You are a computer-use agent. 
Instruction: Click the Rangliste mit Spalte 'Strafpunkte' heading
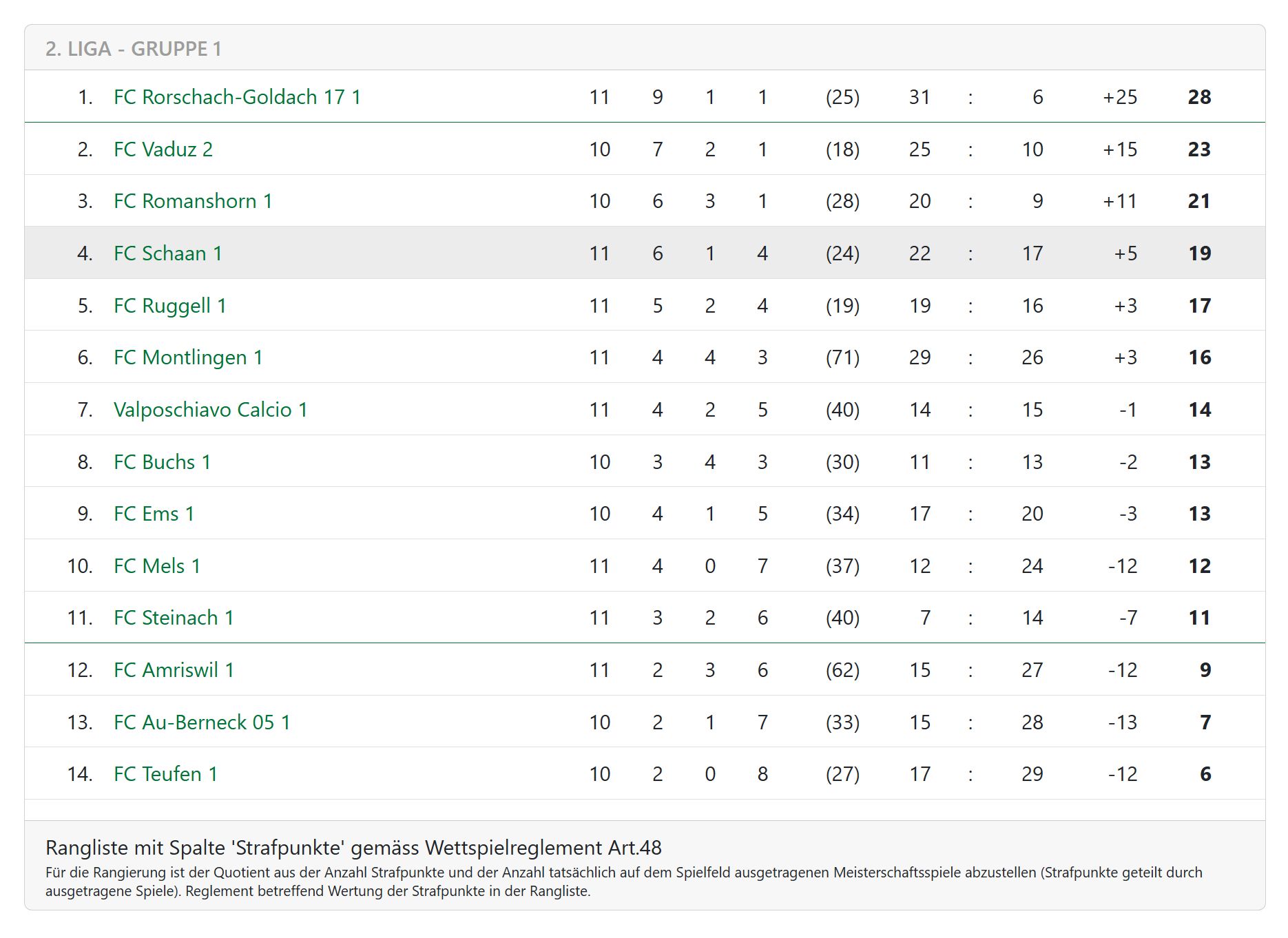[x=353, y=848]
